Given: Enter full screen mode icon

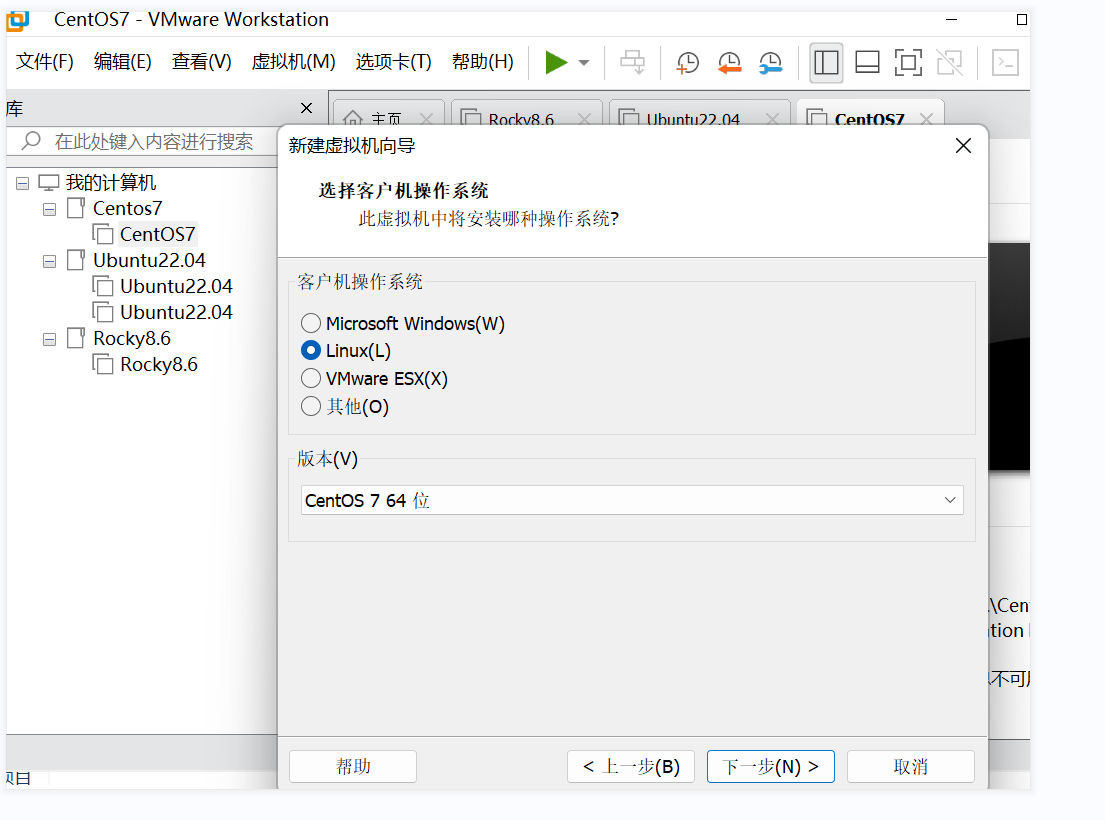Looking at the screenshot, I should [908, 63].
